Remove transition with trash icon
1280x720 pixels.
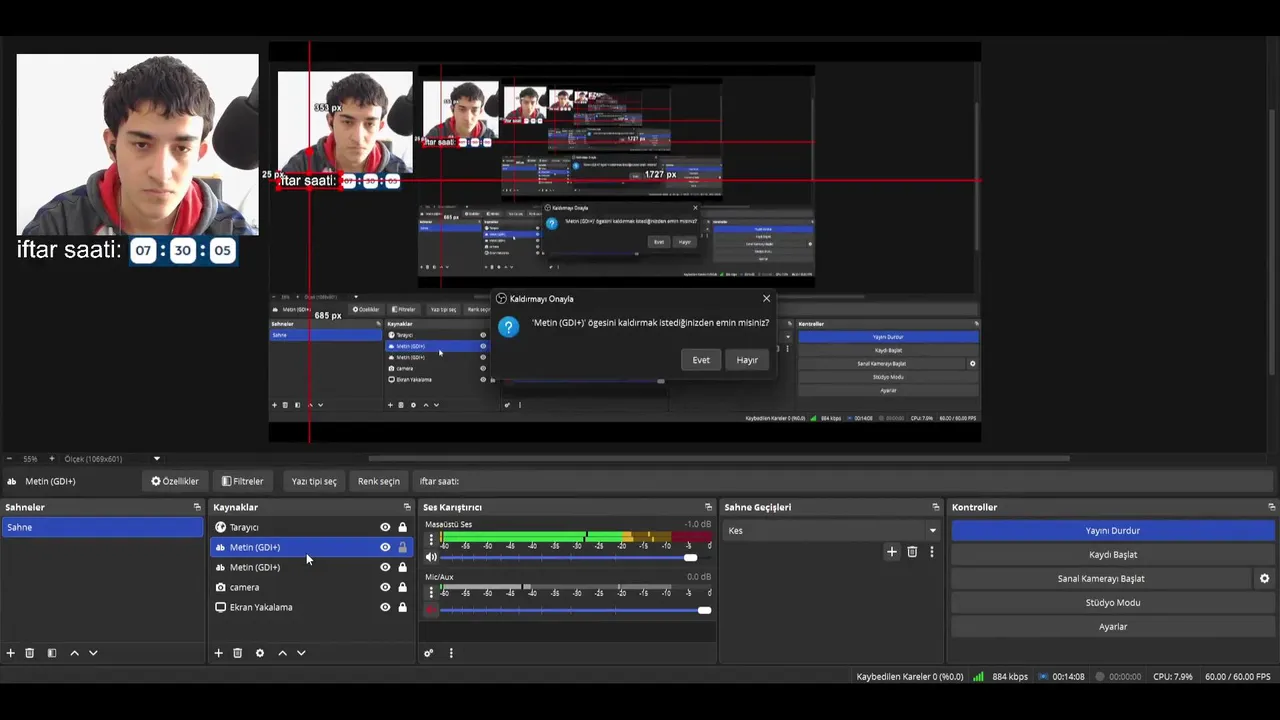(912, 551)
